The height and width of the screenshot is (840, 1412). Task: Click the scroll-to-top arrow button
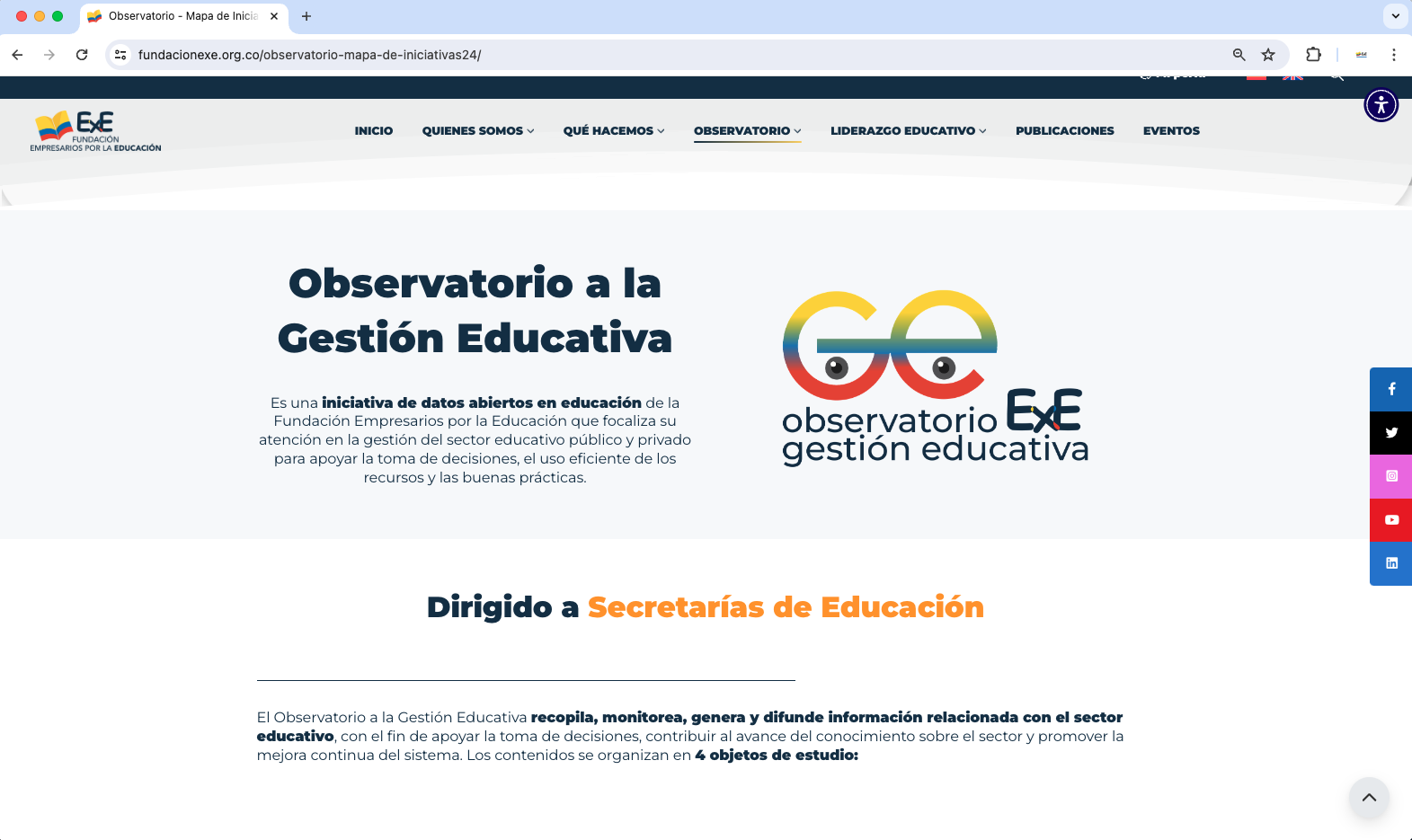click(1369, 798)
